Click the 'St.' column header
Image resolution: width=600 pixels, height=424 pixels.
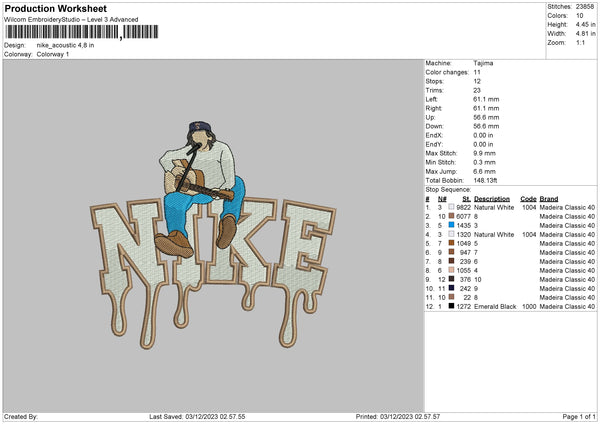click(x=466, y=199)
